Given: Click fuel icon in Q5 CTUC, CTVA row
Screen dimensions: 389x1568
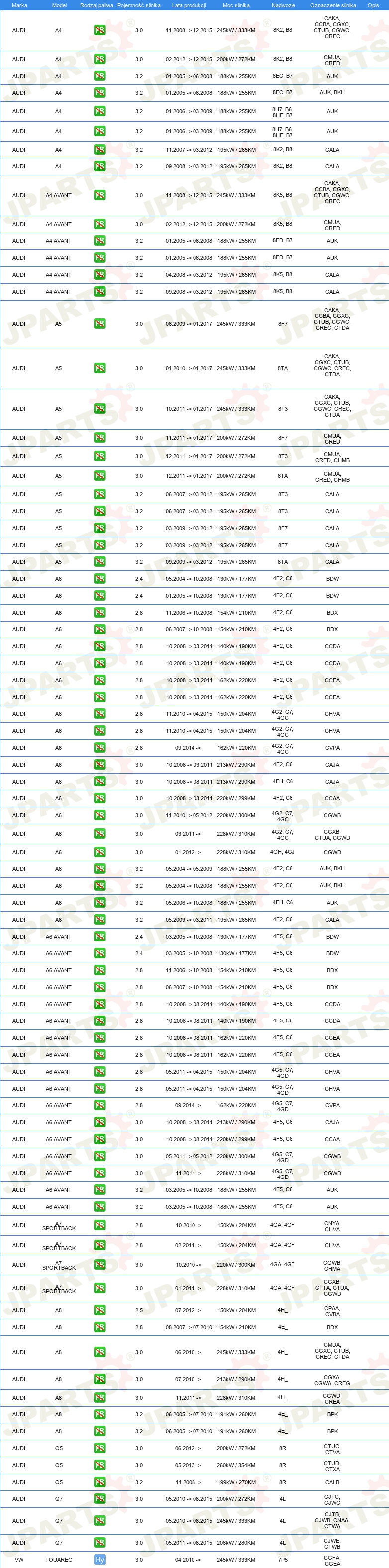Looking at the screenshot, I should point(99,1448).
